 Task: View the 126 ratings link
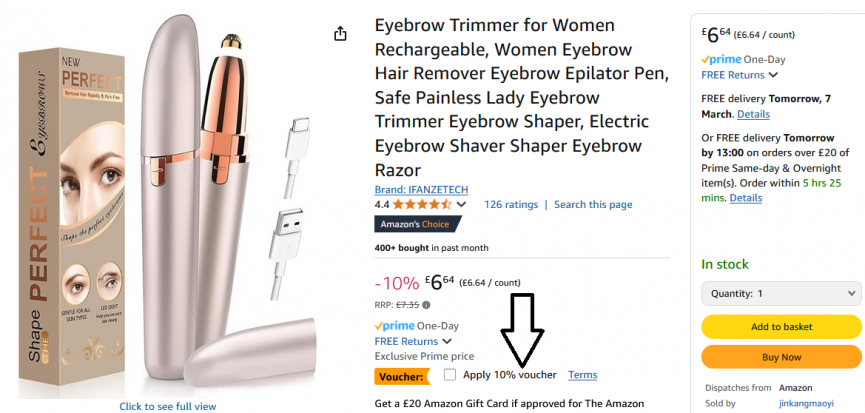[511, 204]
